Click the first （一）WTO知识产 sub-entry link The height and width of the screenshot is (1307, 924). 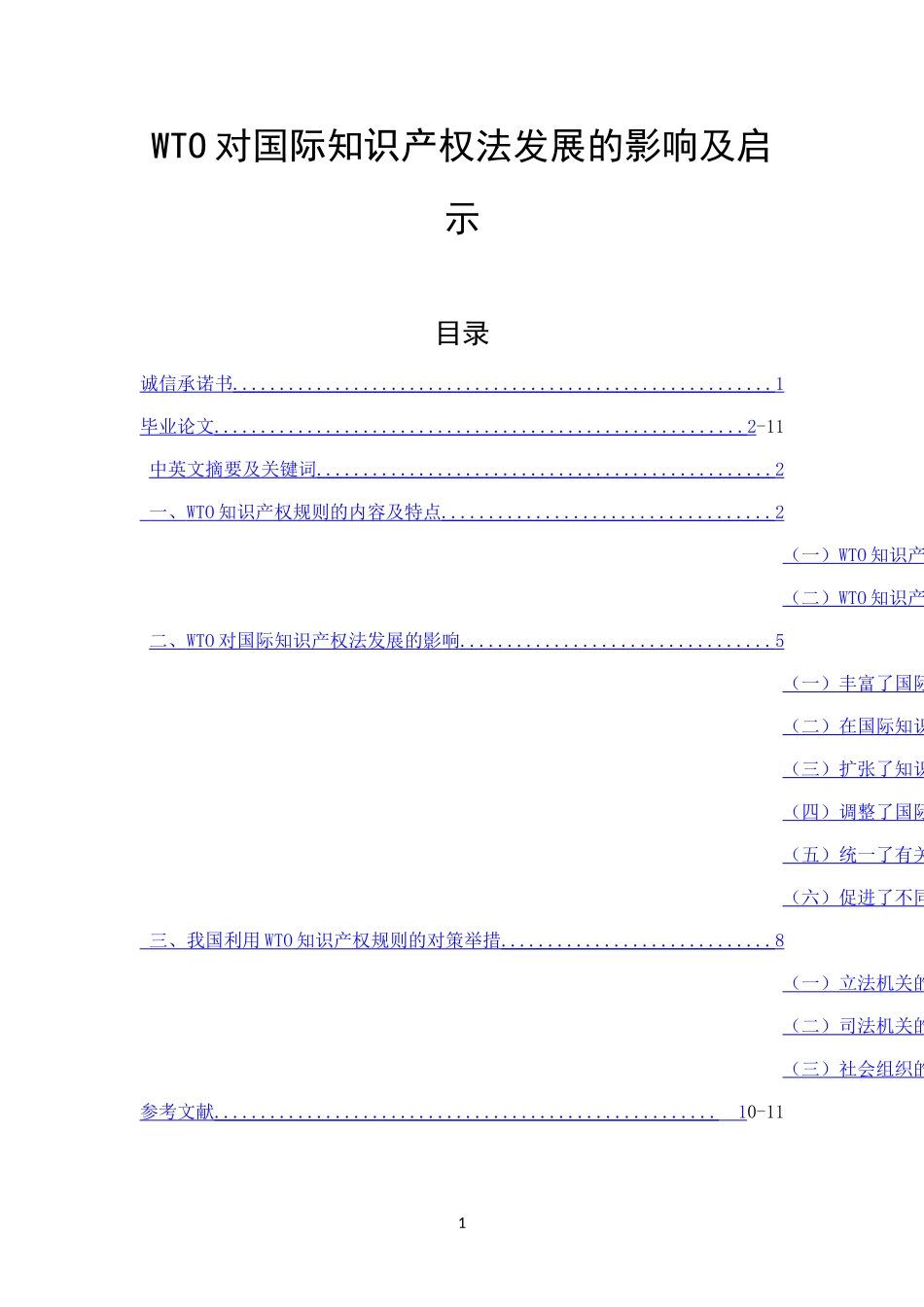point(853,555)
